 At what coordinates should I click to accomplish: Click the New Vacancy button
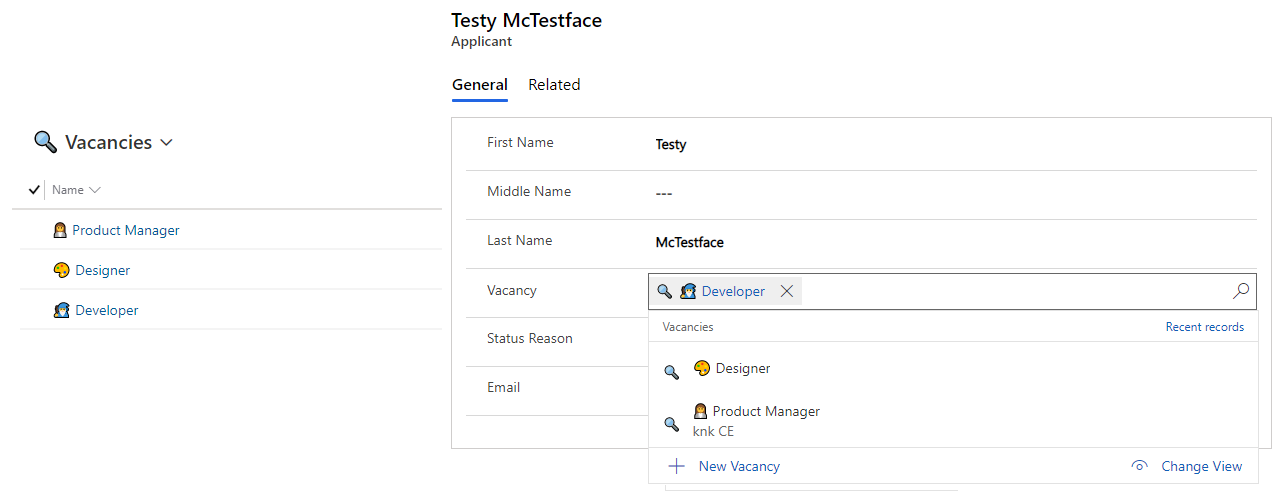(x=725, y=466)
